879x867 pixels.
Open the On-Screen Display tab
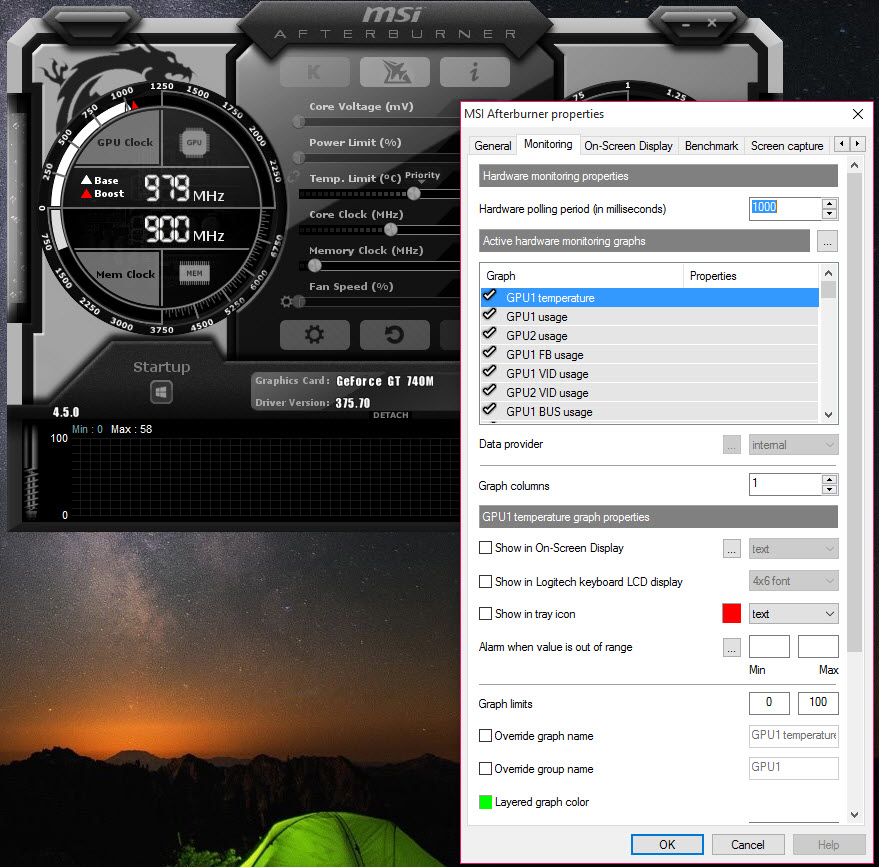pos(628,146)
